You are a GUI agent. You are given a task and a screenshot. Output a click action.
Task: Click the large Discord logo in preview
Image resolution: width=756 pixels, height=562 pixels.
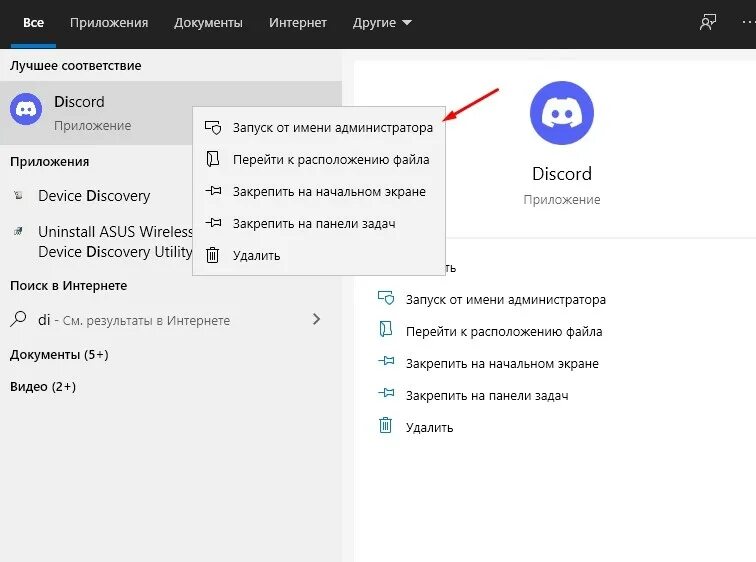pyautogui.click(x=562, y=113)
